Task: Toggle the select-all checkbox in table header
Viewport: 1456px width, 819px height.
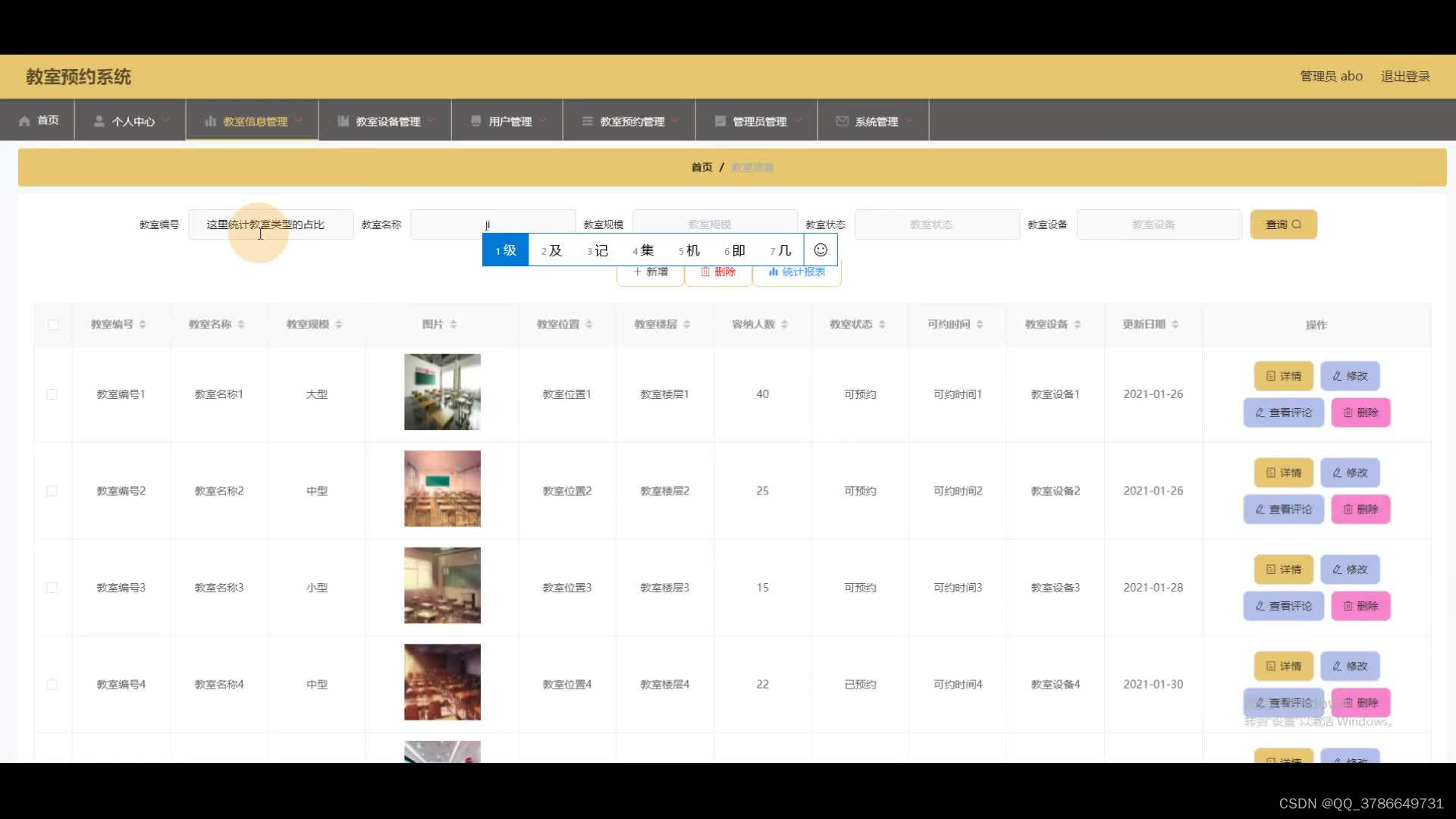Action: pos(53,325)
